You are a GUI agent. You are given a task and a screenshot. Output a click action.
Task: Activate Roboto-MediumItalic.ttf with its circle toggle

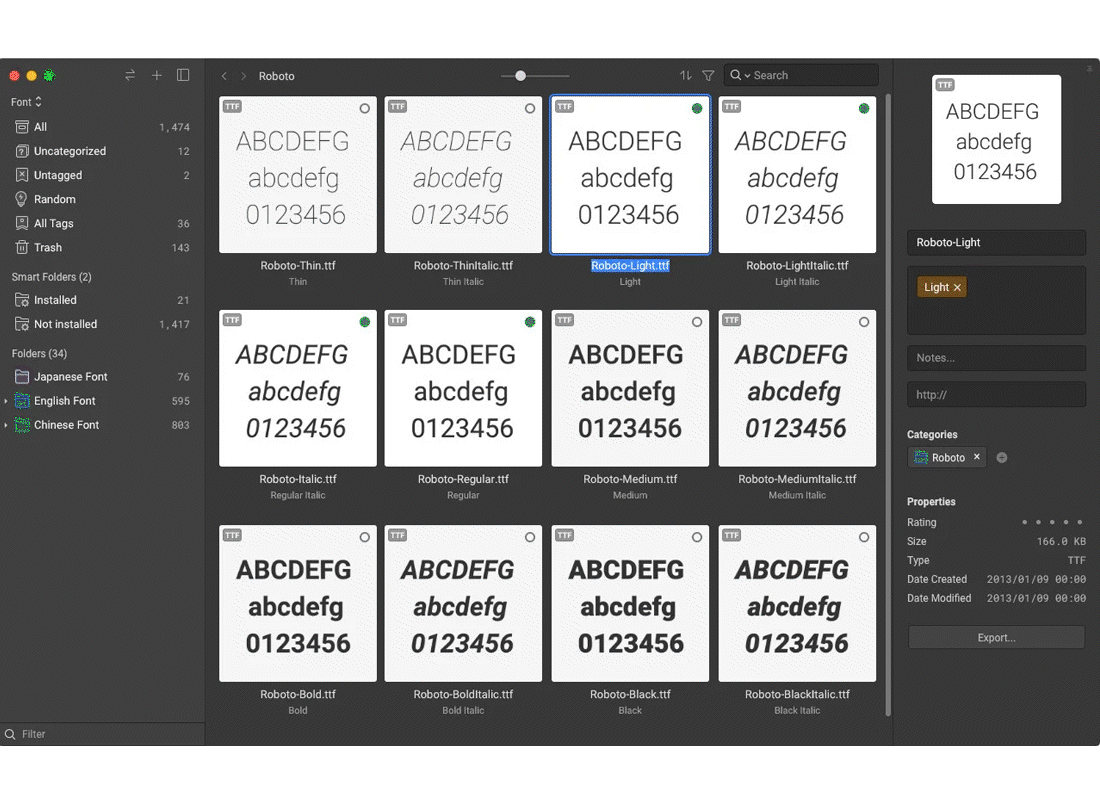tap(864, 322)
